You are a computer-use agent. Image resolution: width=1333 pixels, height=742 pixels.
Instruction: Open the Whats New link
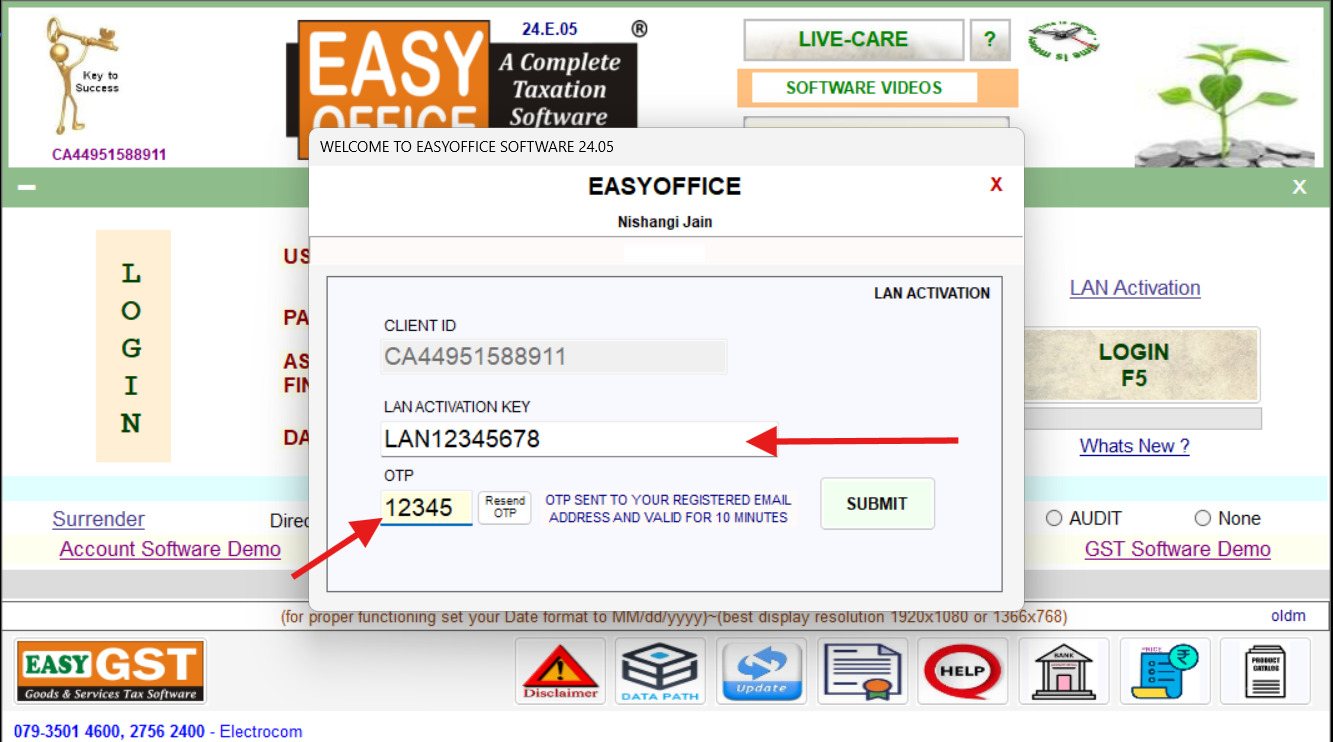tap(1134, 446)
